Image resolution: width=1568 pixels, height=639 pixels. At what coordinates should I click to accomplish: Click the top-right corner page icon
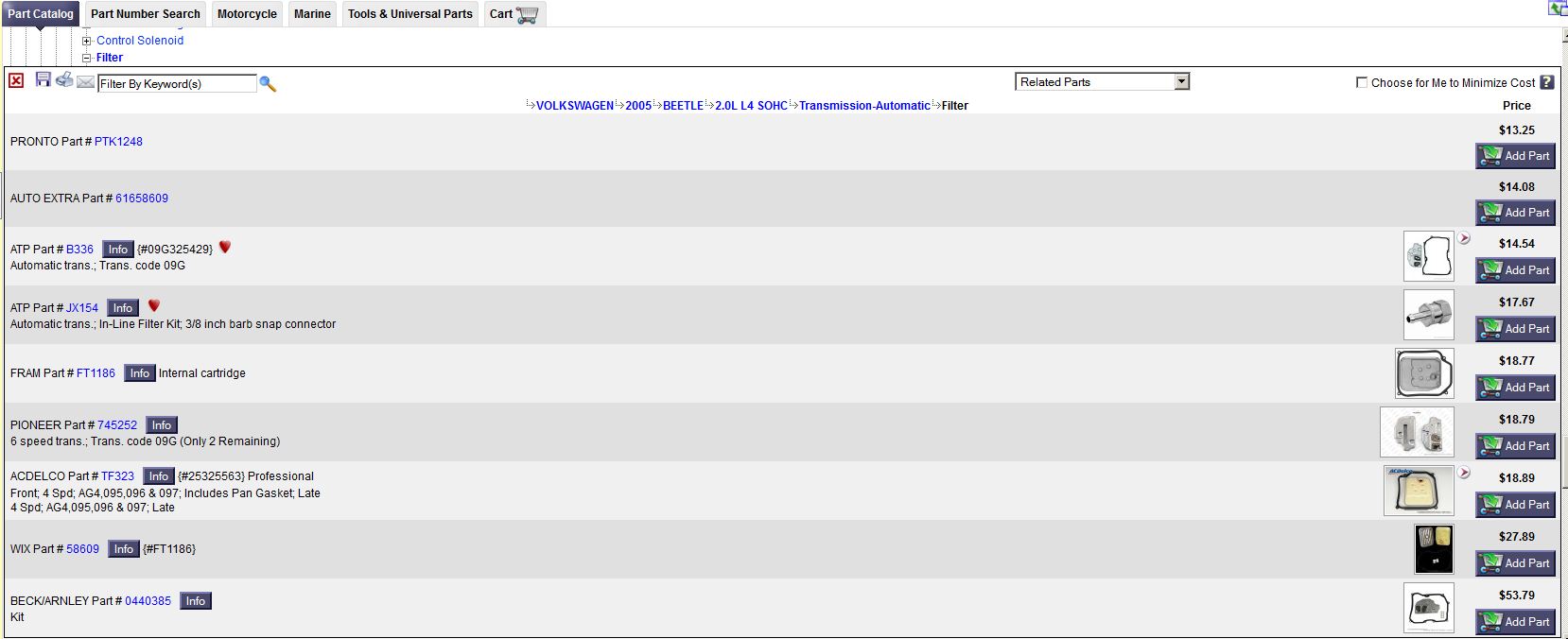(1558, 9)
